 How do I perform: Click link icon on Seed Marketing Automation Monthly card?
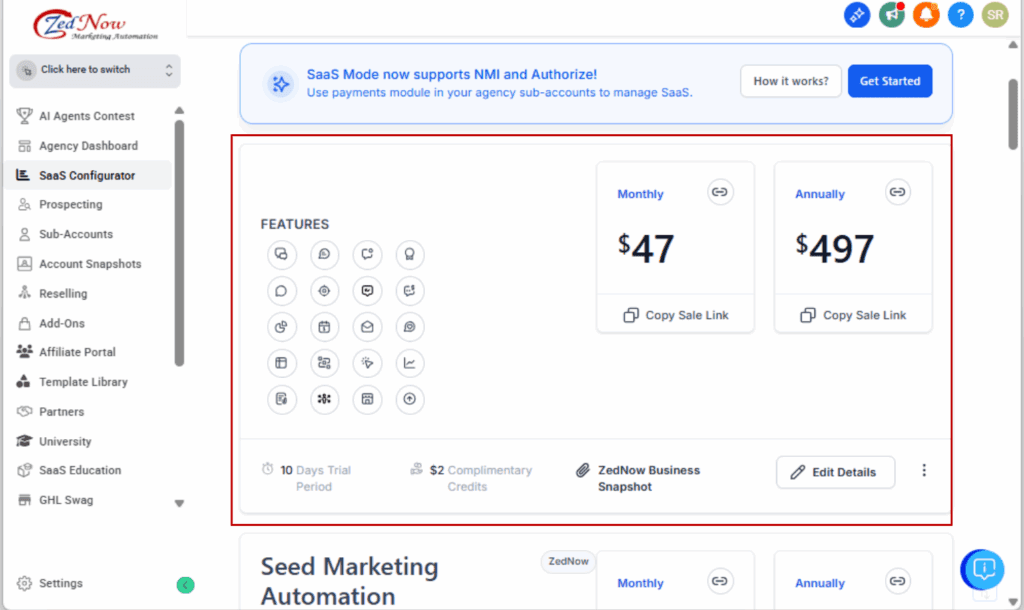point(720,581)
